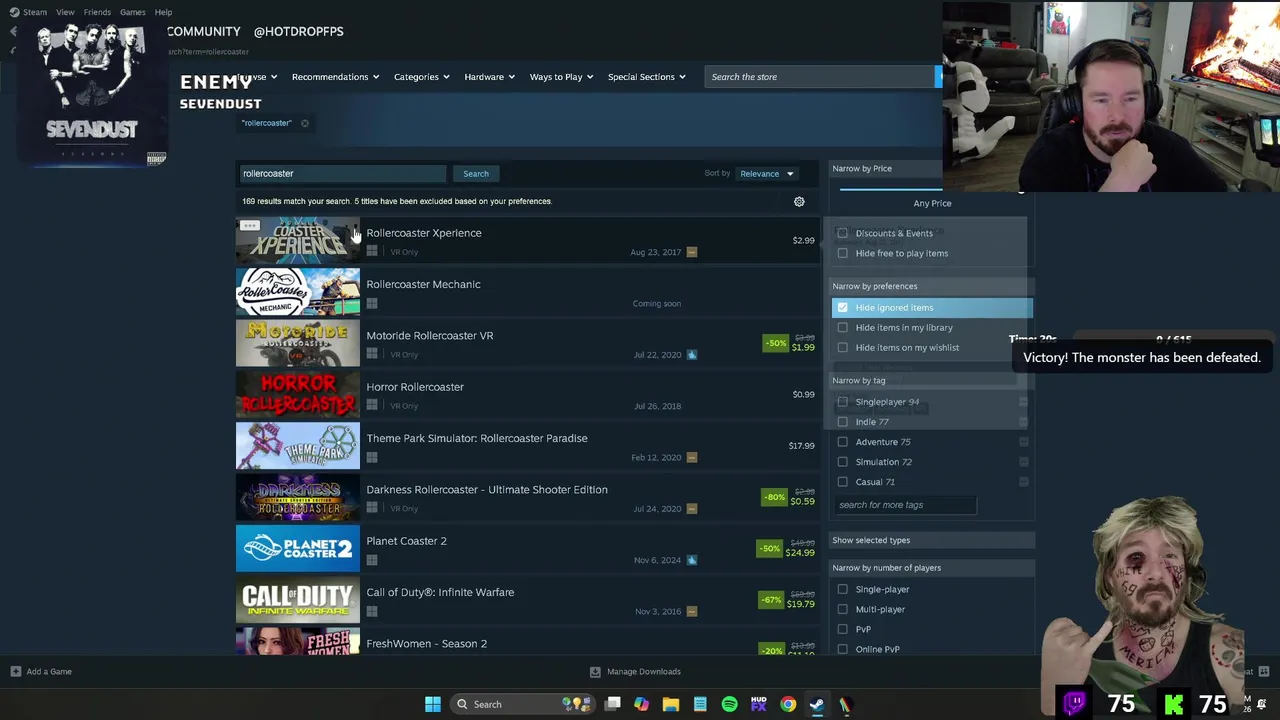Open the search preferences gear icon
Image resolution: width=1280 pixels, height=720 pixels.
pos(799,202)
